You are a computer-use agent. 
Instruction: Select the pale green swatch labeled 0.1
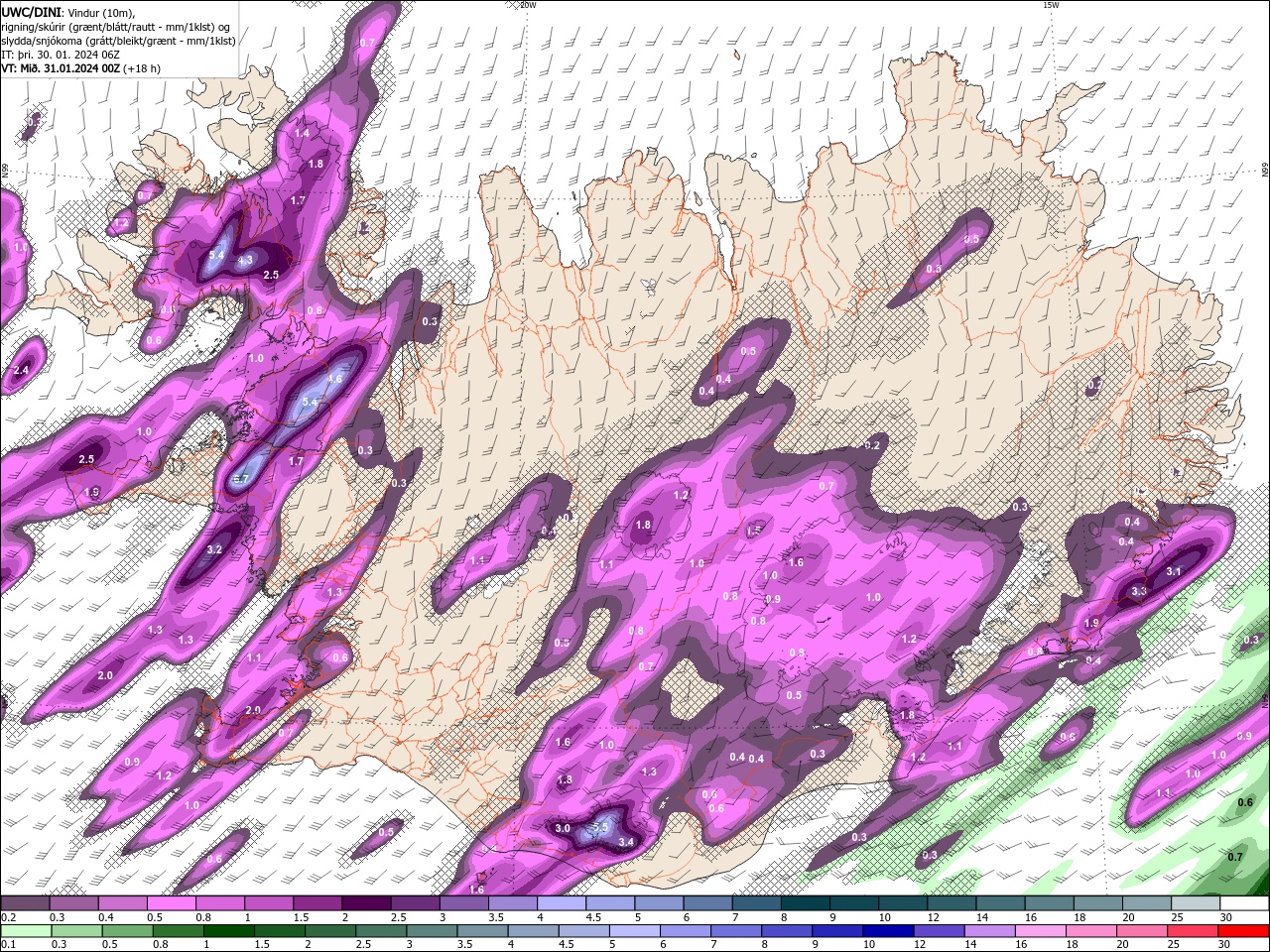point(25,930)
